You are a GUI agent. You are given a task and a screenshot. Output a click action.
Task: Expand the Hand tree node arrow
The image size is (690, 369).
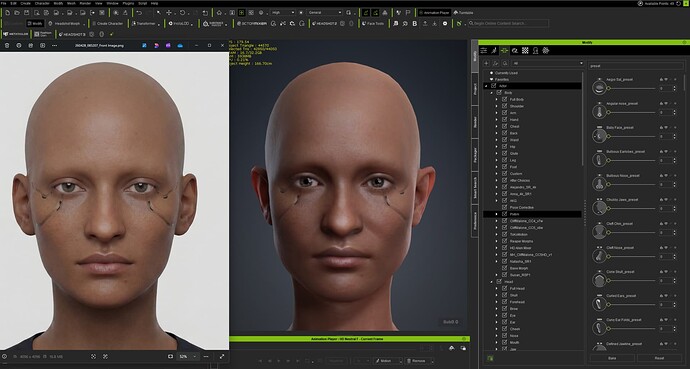click(x=497, y=120)
